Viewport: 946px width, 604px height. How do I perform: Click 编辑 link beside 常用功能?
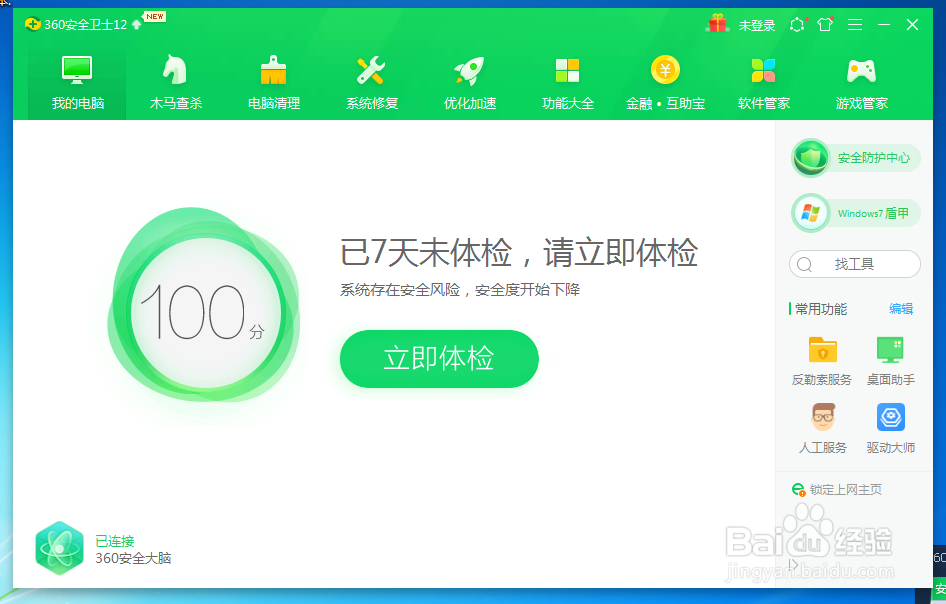click(x=901, y=309)
